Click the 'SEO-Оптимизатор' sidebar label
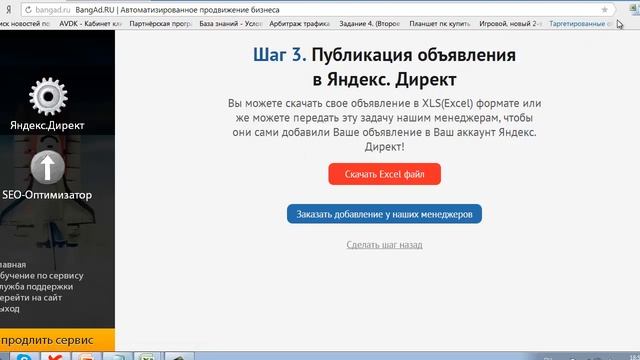Screen dimensions: 640x360 pos(47,195)
